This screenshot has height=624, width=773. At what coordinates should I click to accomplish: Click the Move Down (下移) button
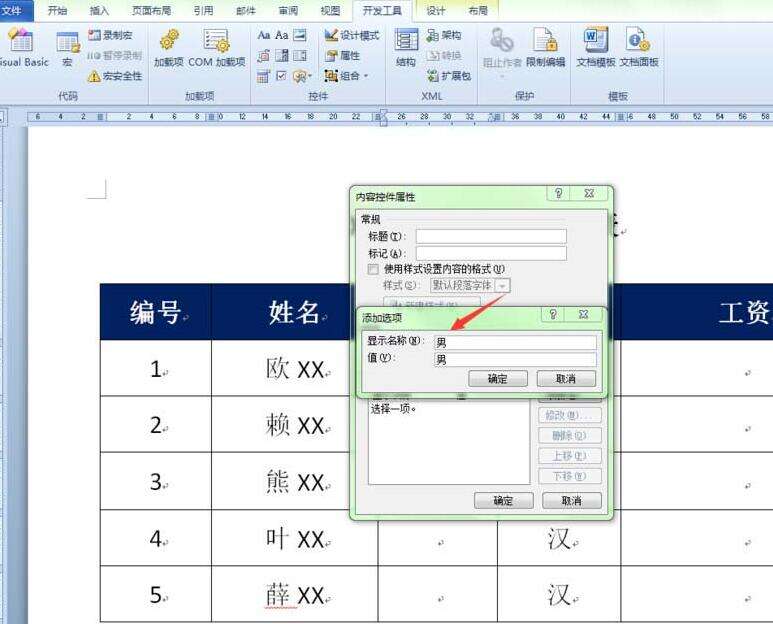(x=569, y=476)
